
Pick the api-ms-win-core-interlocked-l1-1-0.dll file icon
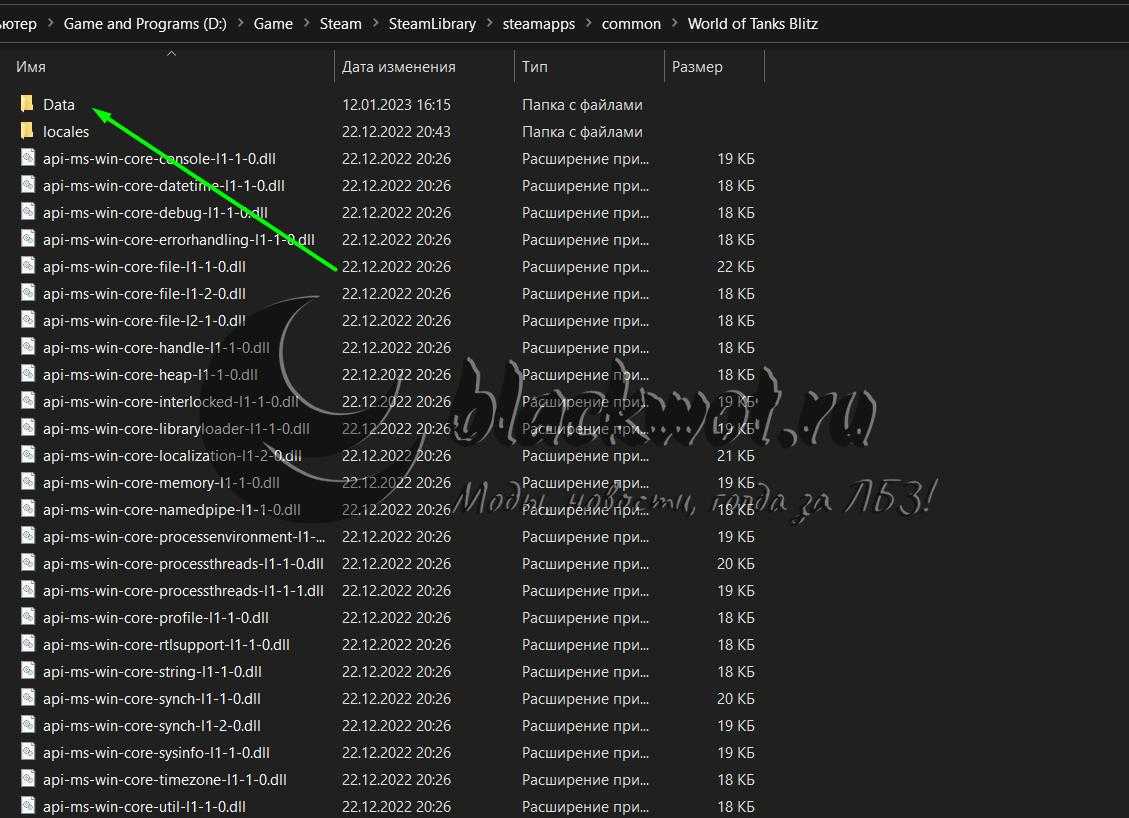click(x=28, y=401)
